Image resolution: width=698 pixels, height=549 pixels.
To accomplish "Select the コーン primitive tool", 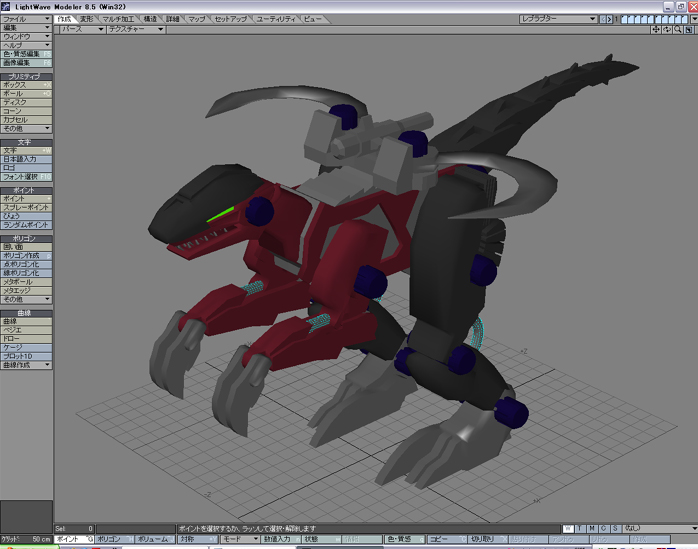I will pos(26,111).
